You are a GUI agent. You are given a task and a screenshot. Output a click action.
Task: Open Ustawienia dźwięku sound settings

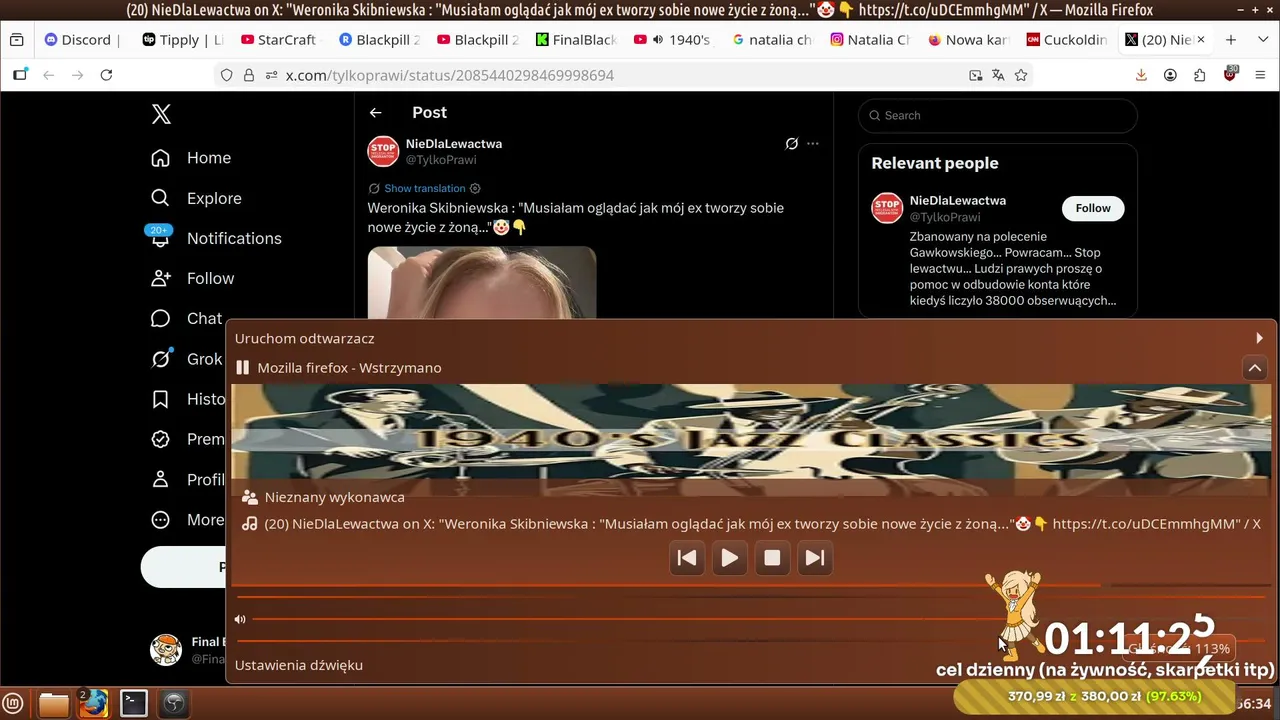pyautogui.click(x=299, y=665)
